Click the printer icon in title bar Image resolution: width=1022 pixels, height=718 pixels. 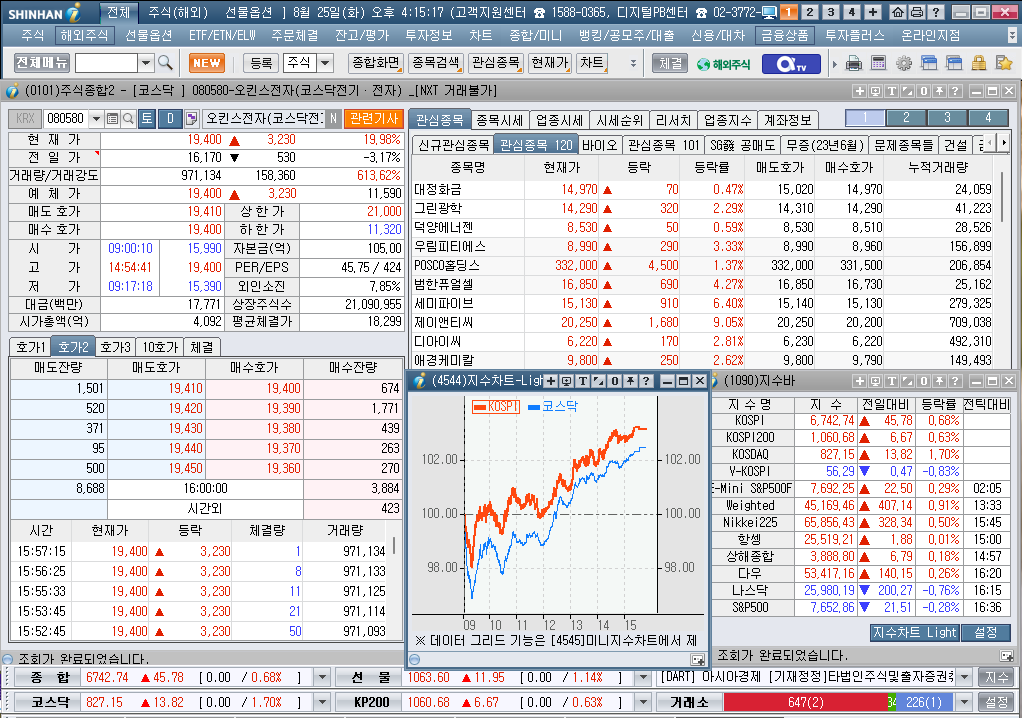pos(916,12)
